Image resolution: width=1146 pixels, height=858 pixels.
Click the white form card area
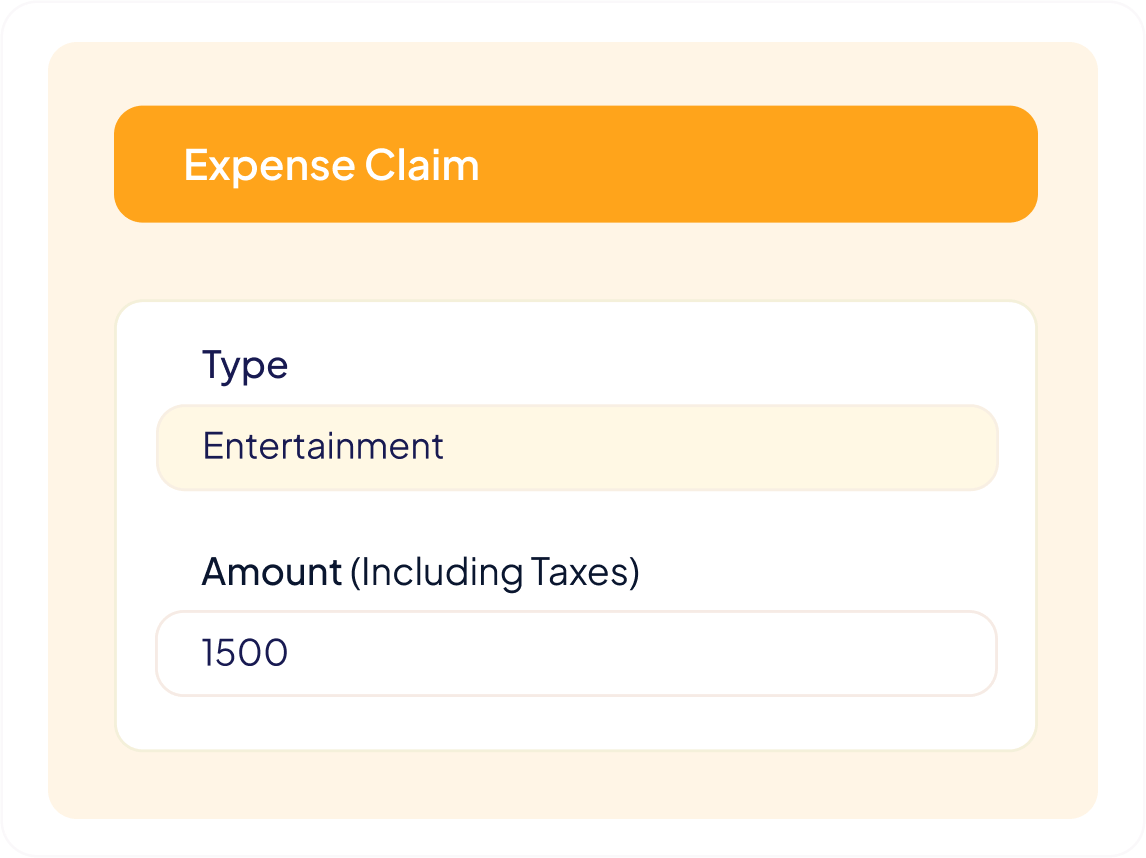tap(576, 730)
